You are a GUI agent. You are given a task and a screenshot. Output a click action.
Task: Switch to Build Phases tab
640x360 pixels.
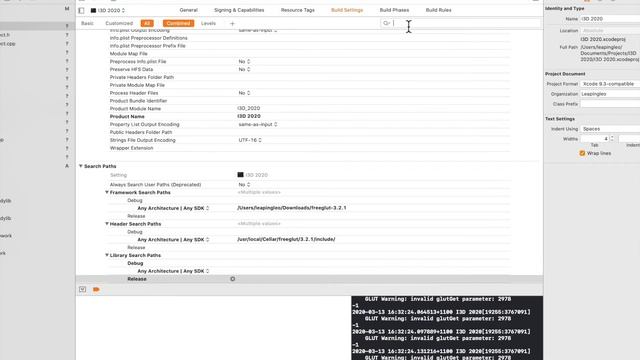tap(394, 10)
